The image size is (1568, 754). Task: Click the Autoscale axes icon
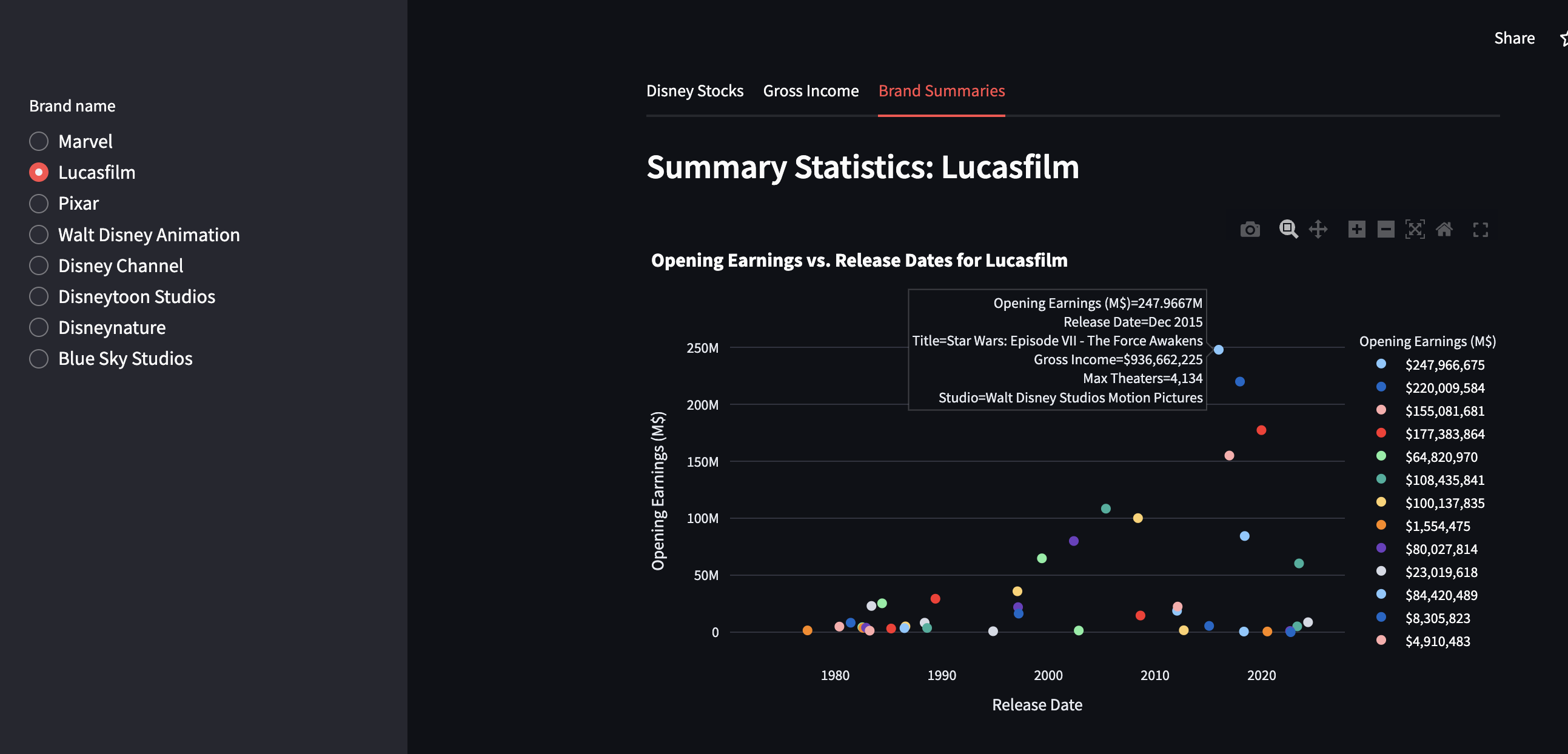(1415, 230)
